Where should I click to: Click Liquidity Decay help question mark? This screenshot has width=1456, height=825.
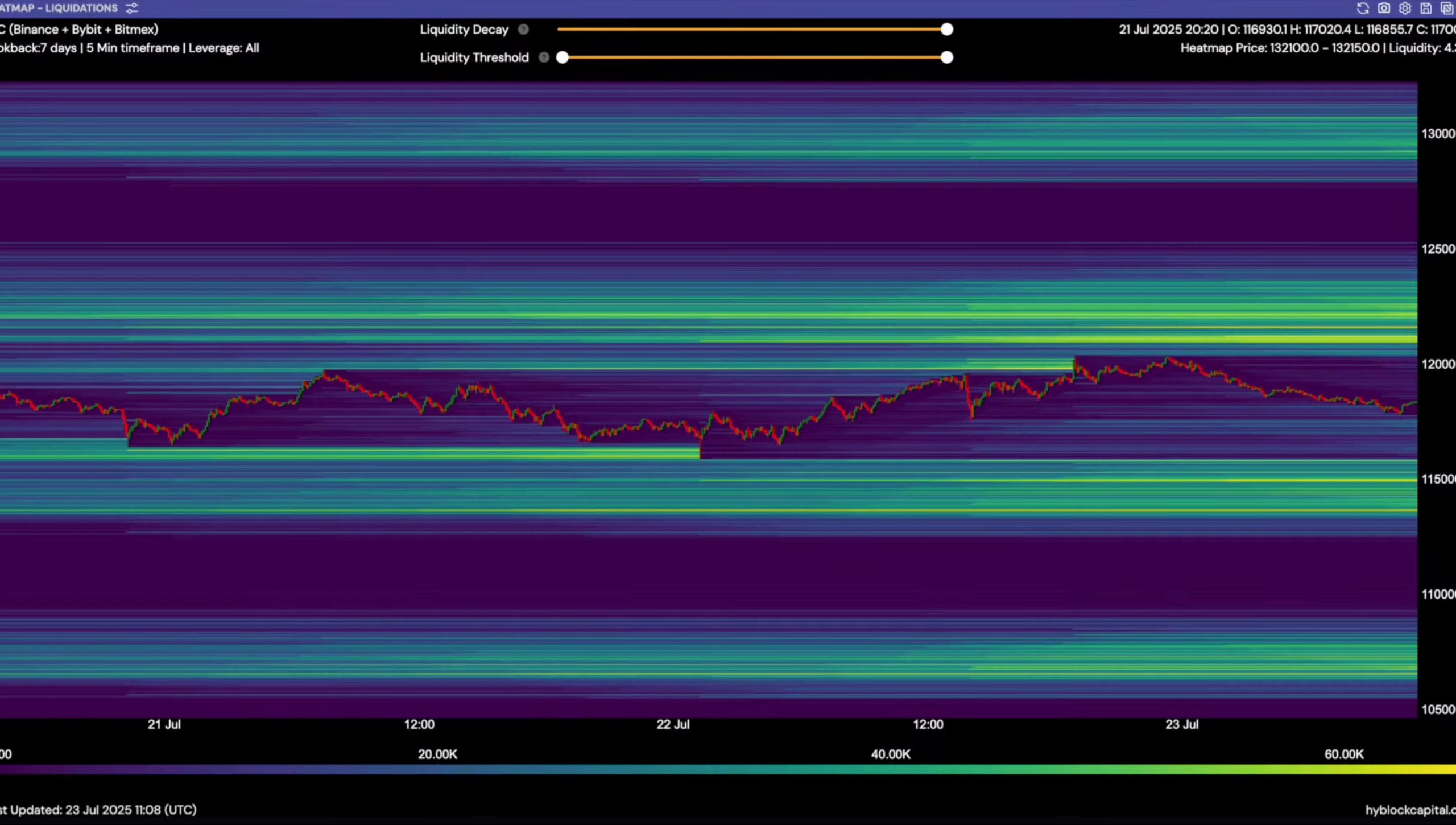pyautogui.click(x=523, y=30)
